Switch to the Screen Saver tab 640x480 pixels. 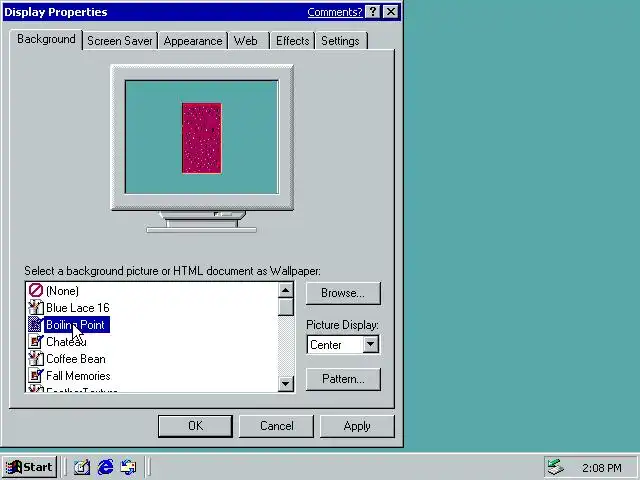[x=120, y=41]
